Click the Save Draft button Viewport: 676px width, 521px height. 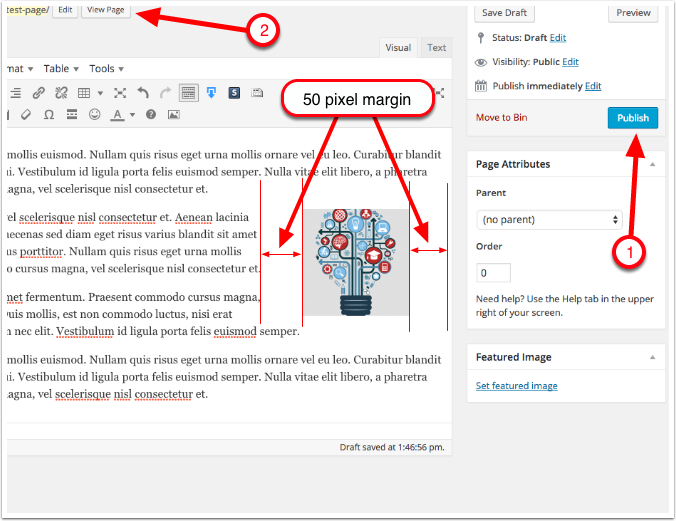(504, 13)
